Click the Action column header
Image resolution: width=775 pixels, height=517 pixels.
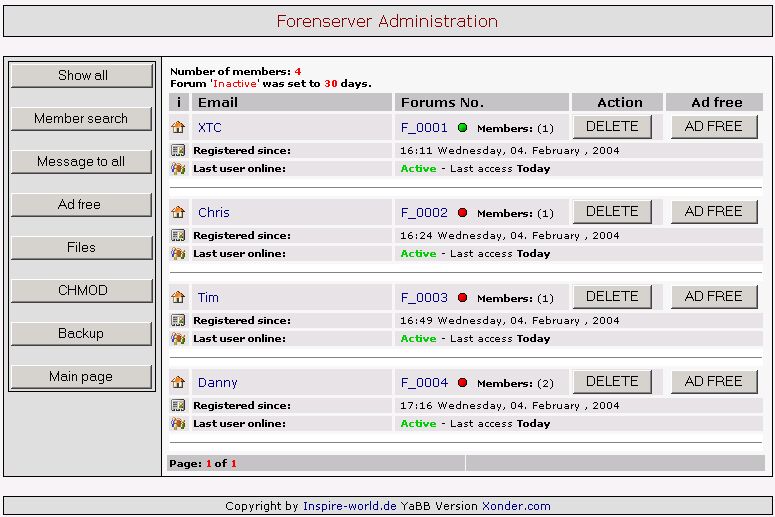point(617,102)
